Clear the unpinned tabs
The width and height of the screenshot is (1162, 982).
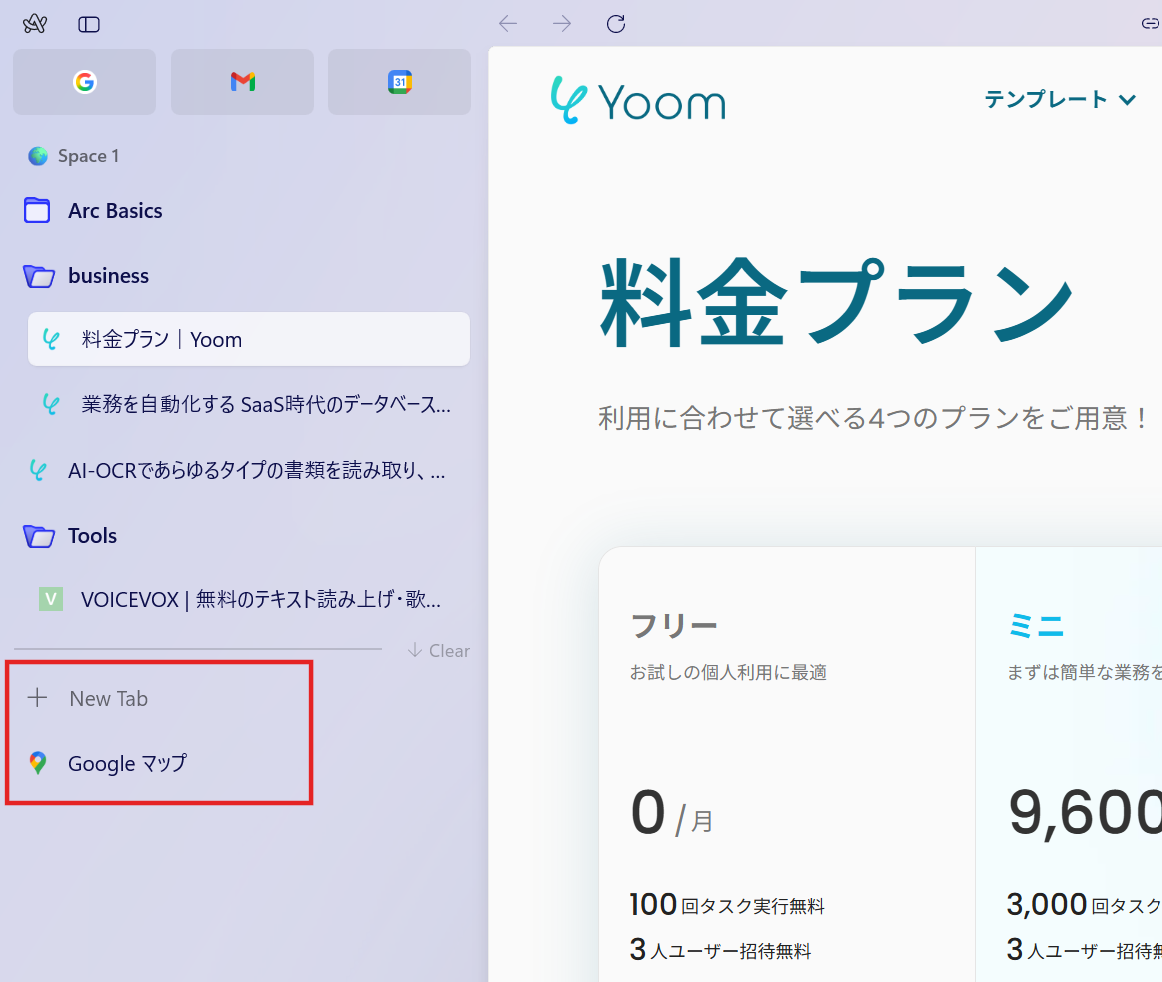439,651
